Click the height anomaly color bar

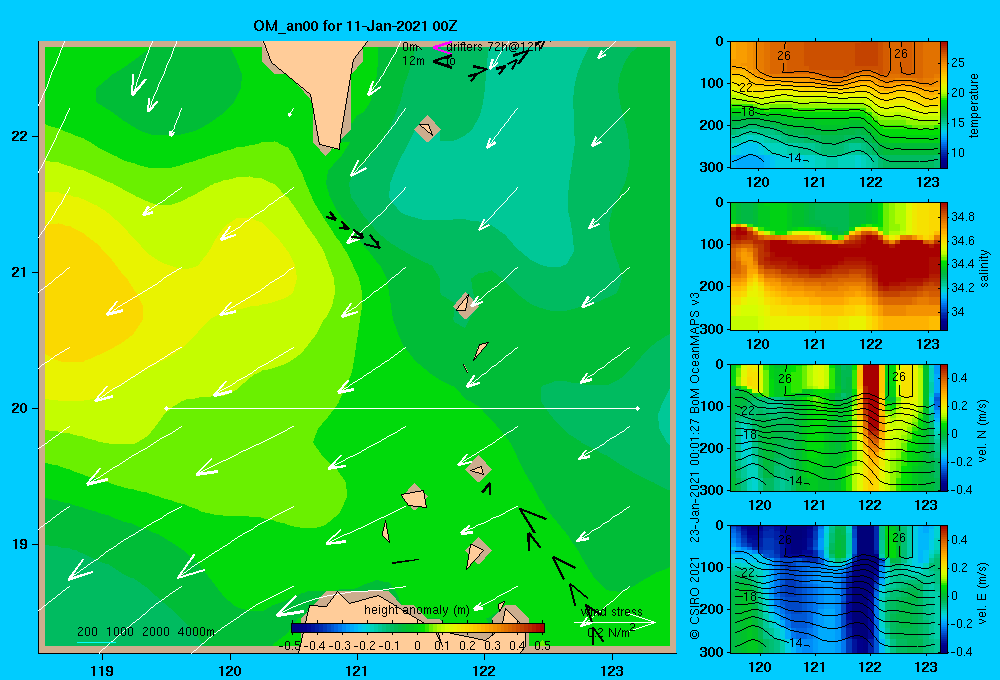pos(418,628)
